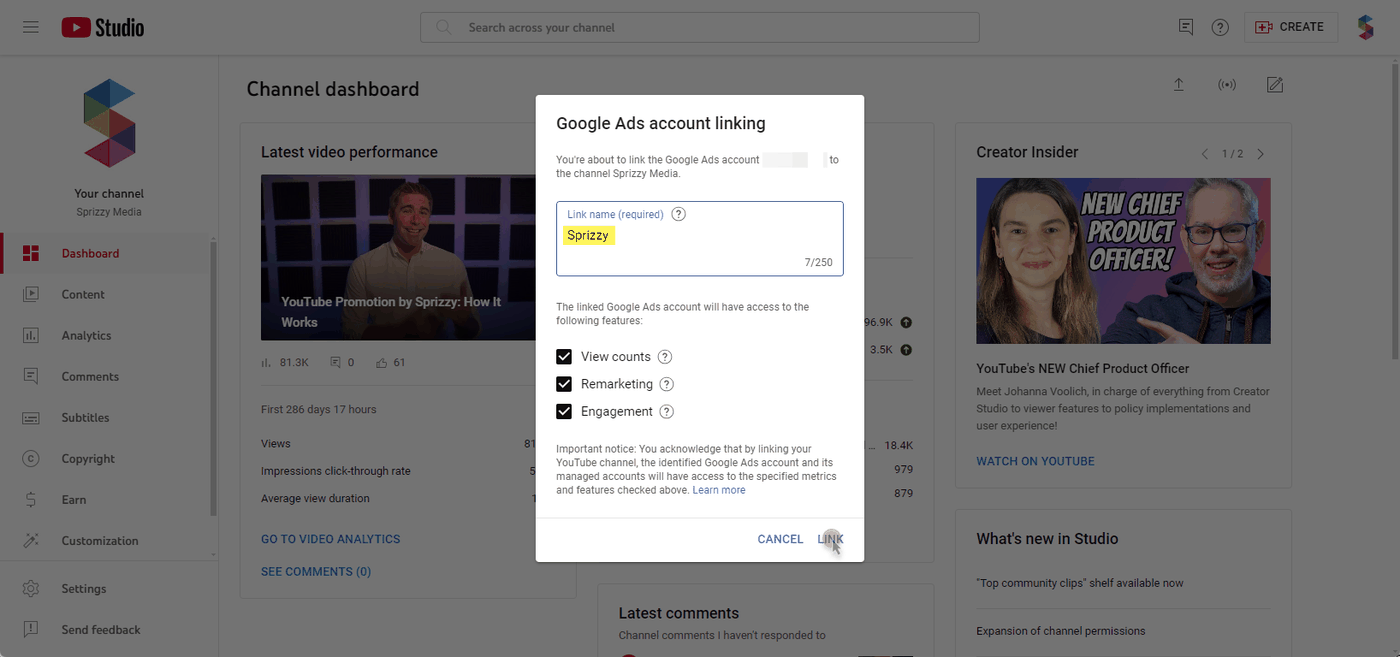Click the CREATE button
Viewport: 1400px width, 657px height.
tap(1291, 27)
